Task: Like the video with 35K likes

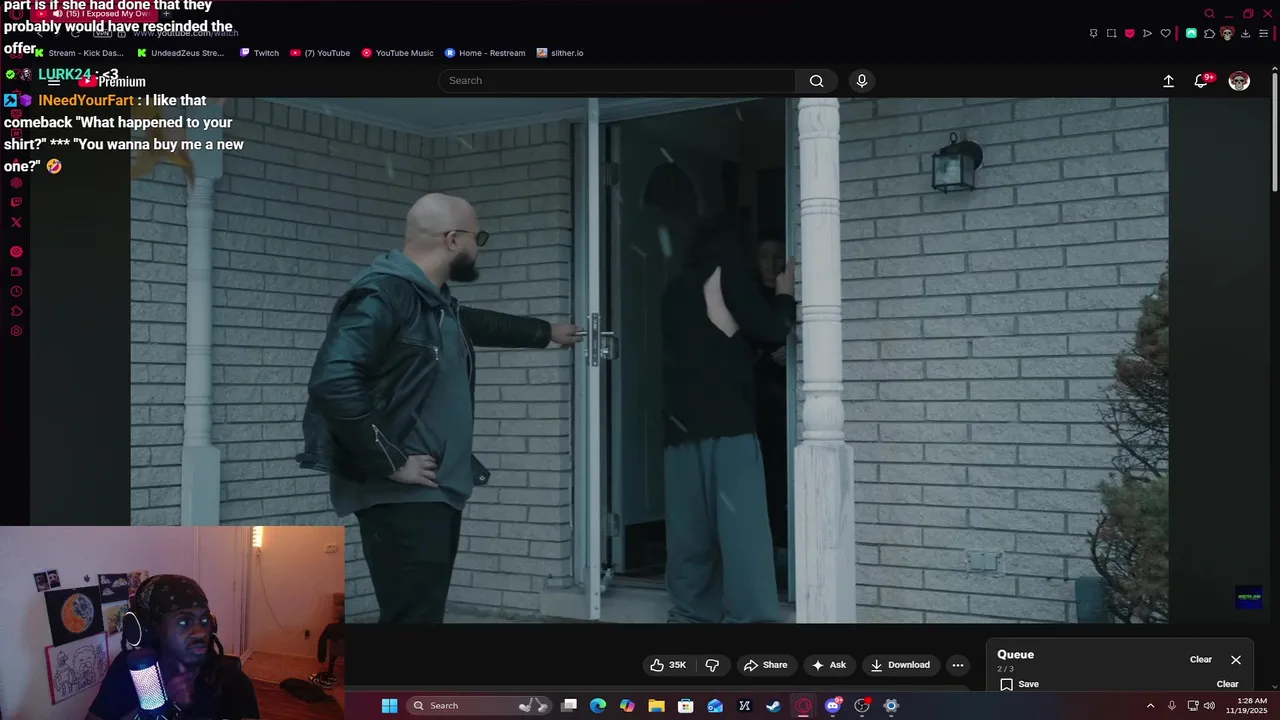Action: [x=668, y=665]
